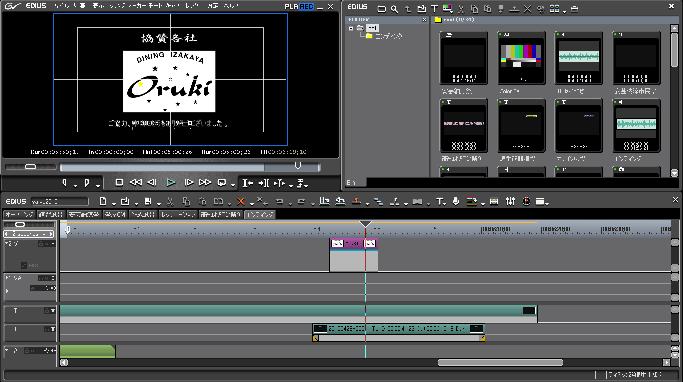683x382 pixels.
Task: Open the title creation T icon in timeline toolbar
Action: [440, 201]
